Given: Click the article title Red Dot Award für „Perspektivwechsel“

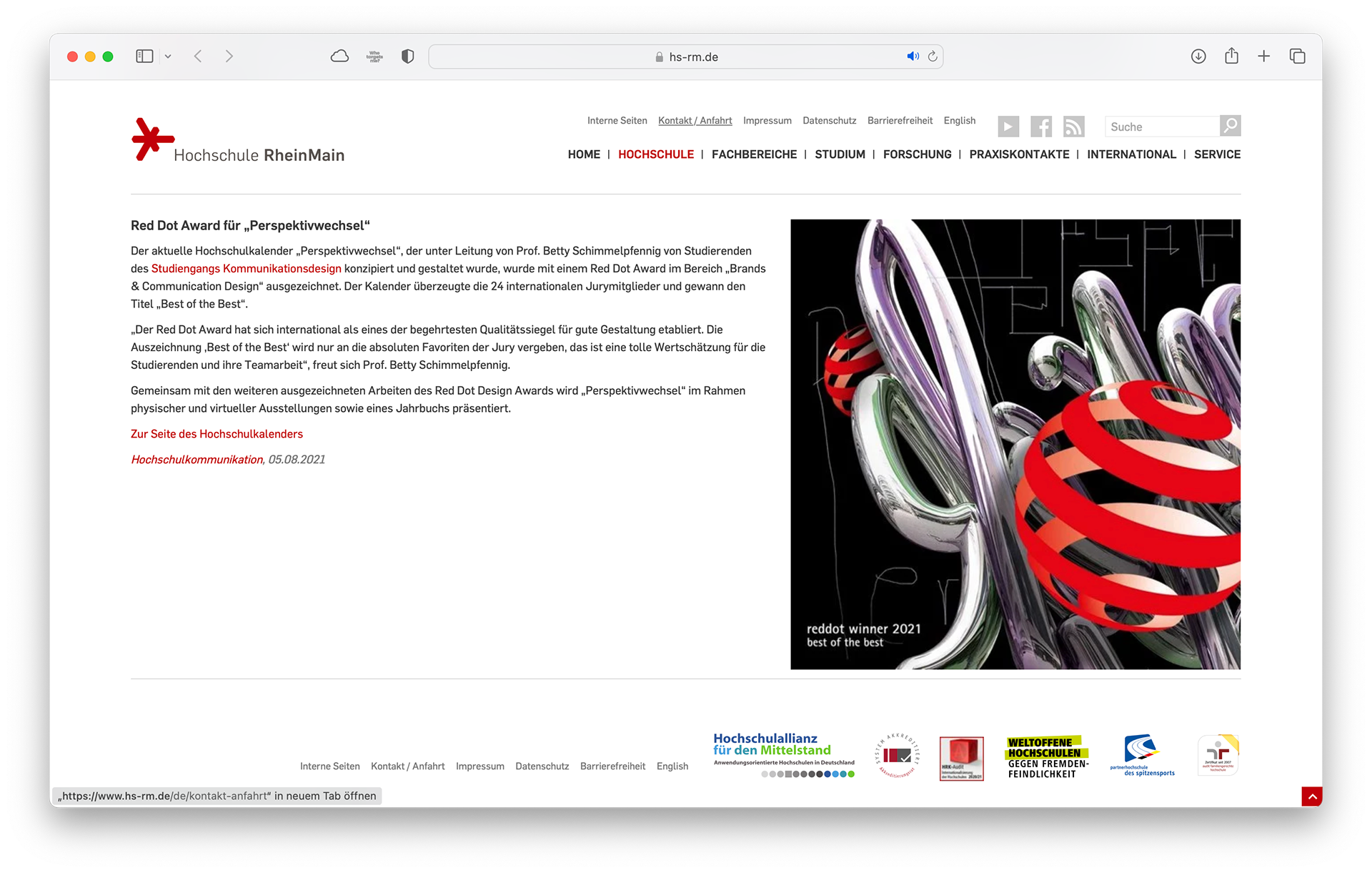Looking at the screenshot, I should [x=250, y=226].
